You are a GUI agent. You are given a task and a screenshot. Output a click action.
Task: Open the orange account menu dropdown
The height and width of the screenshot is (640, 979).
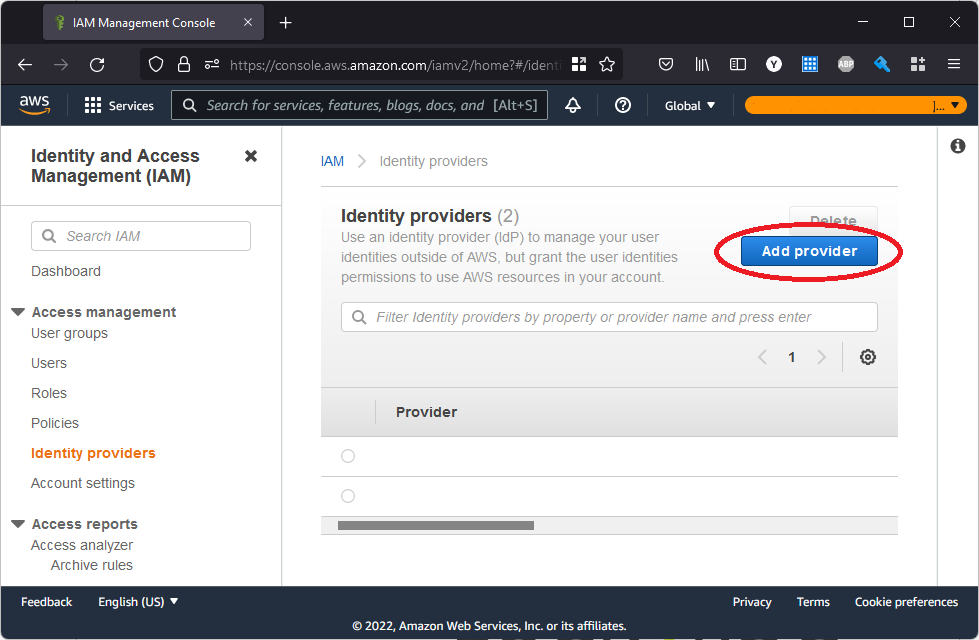tap(855, 106)
